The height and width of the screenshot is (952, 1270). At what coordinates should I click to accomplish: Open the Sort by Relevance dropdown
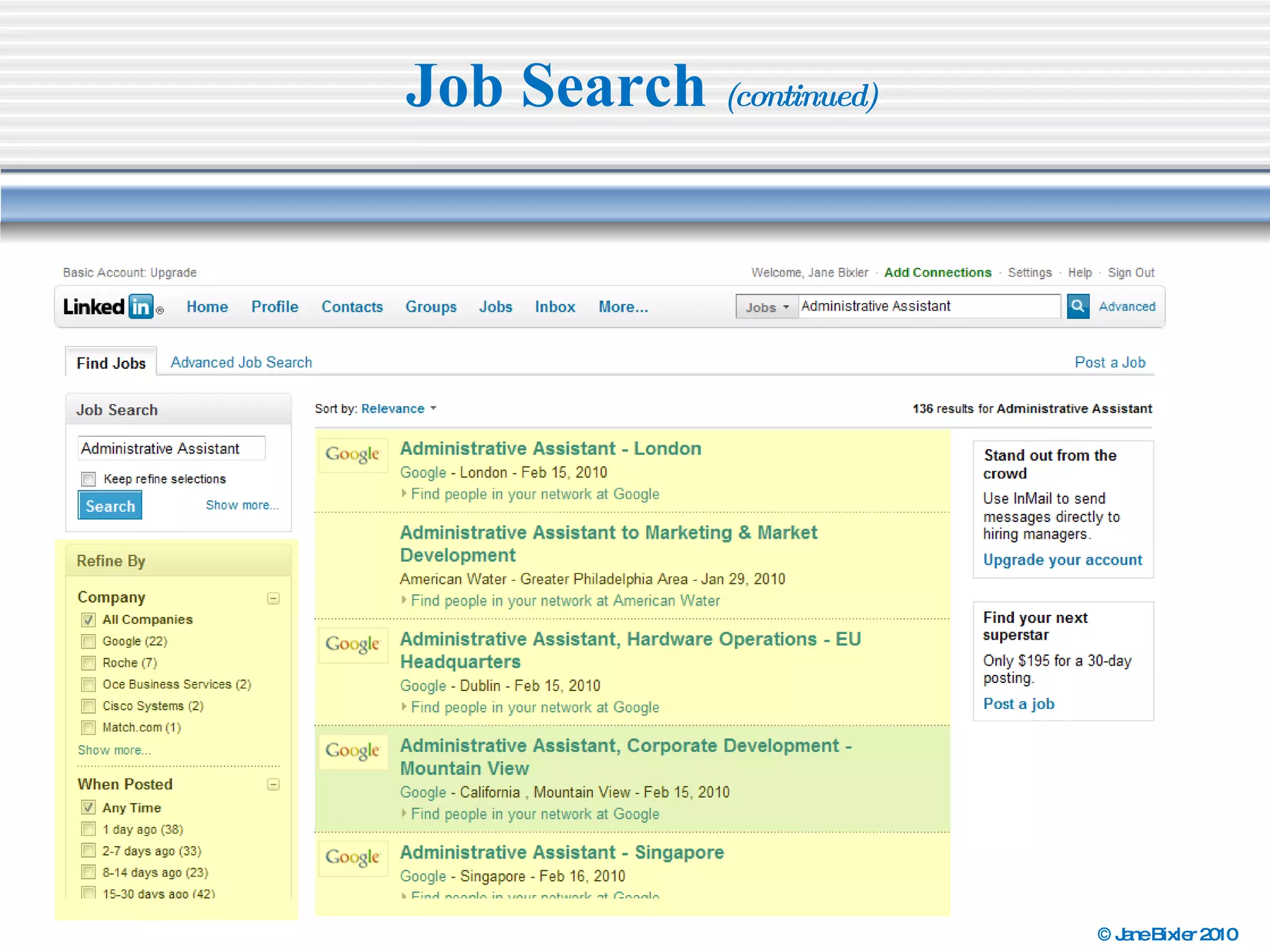pos(399,408)
